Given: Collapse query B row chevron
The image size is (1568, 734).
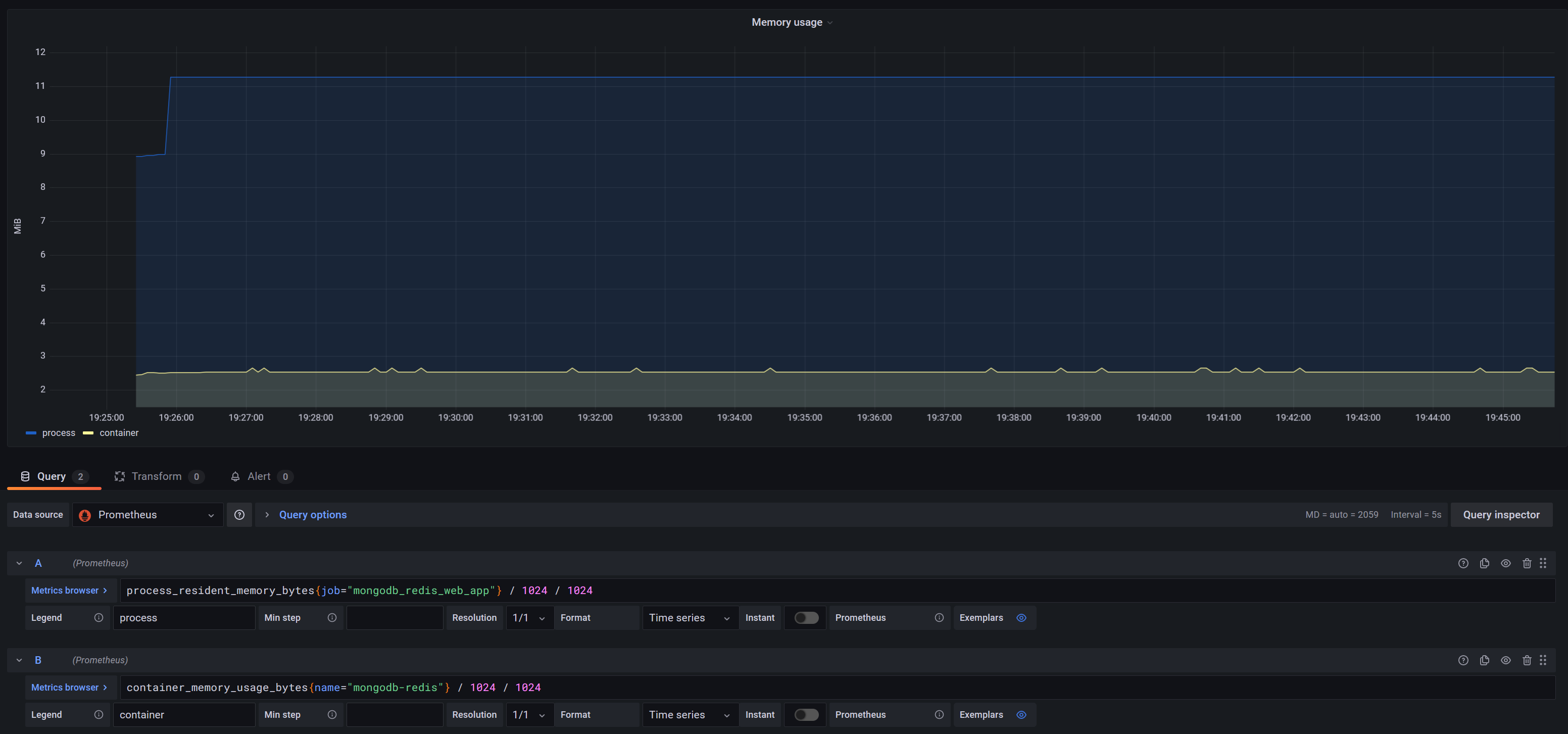Looking at the screenshot, I should click(20, 660).
